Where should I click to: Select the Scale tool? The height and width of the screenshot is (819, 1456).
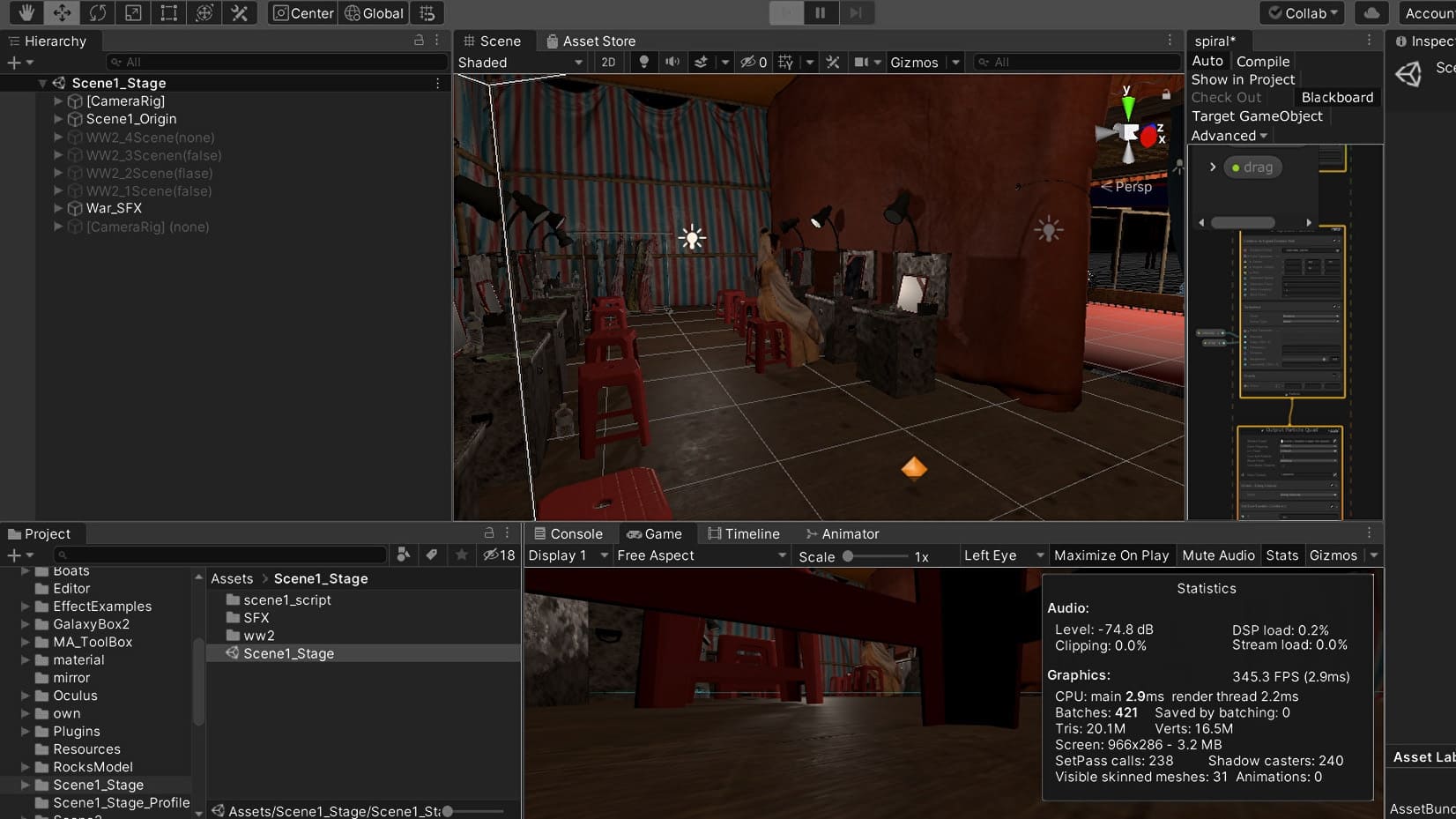133,12
